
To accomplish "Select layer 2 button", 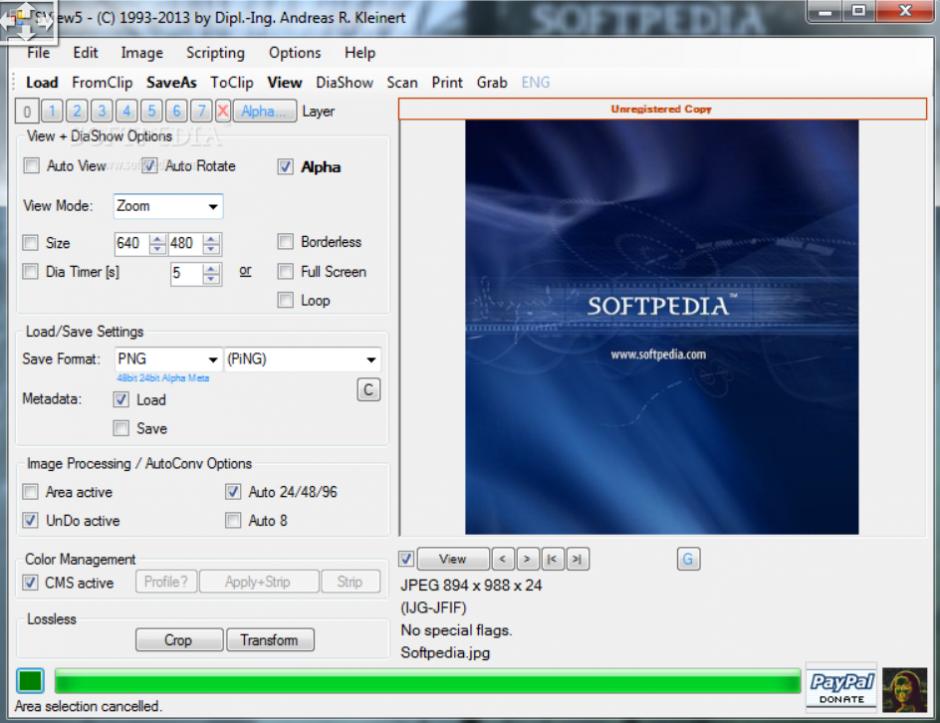I will [77, 111].
